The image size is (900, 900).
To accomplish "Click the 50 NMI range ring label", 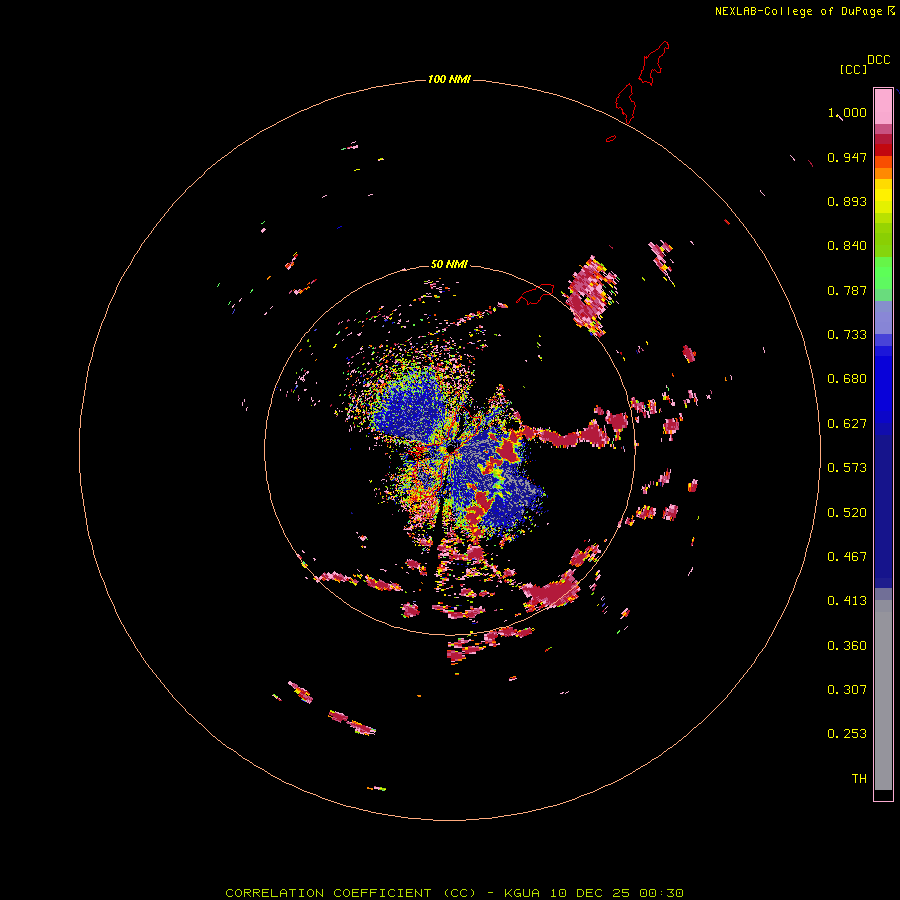I will [x=449, y=264].
